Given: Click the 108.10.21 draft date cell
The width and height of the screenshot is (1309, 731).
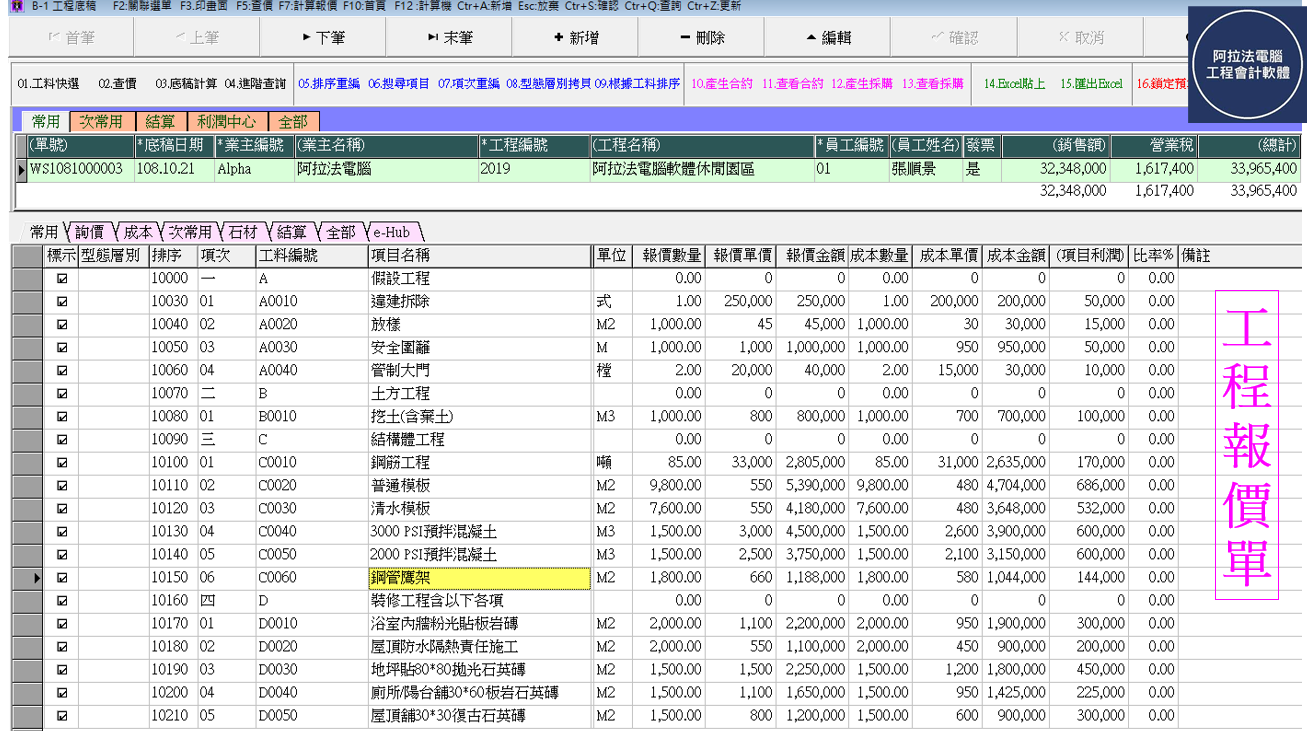Looking at the screenshot, I should [x=174, y=170].
